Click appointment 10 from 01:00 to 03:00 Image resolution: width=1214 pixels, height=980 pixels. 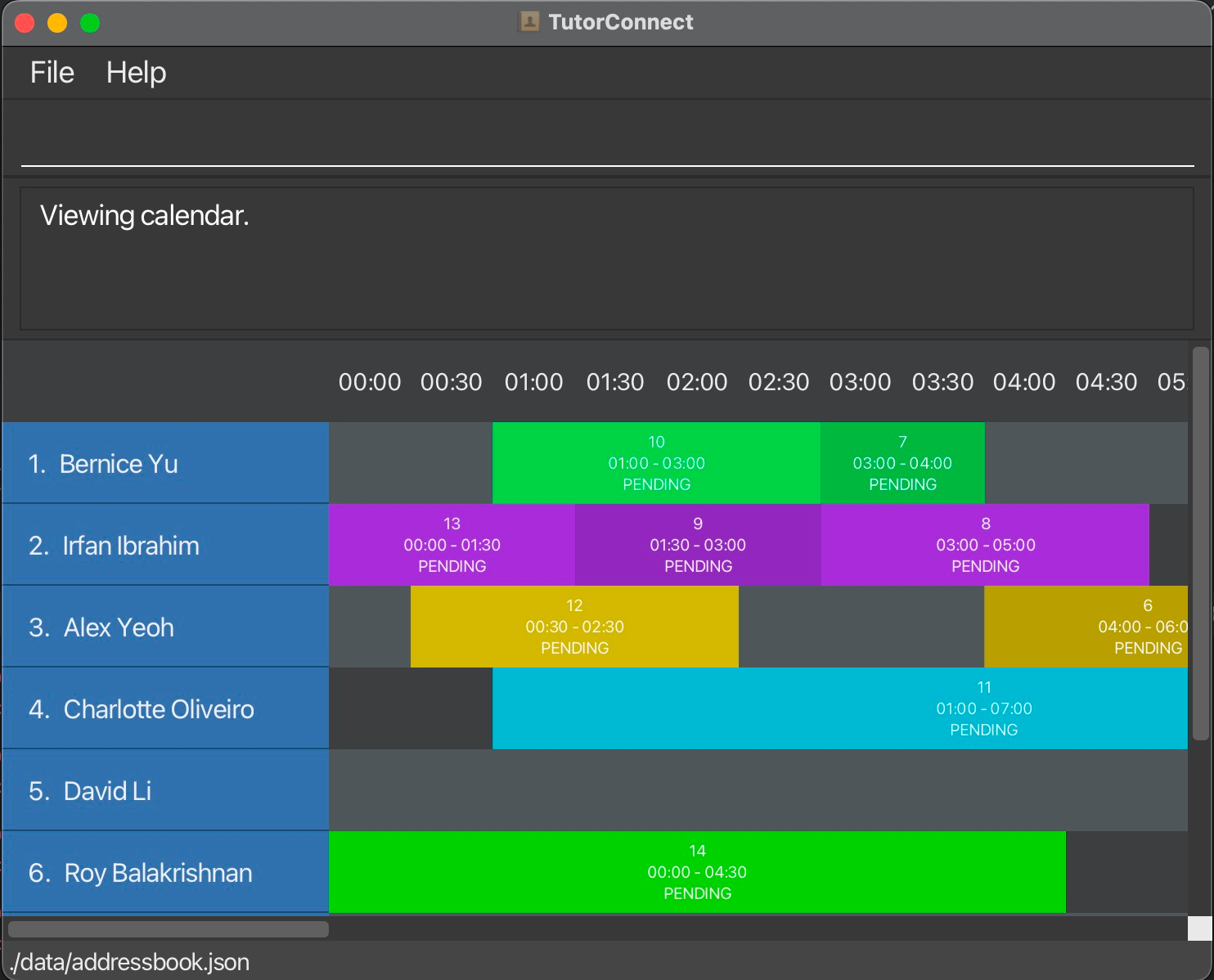(656, 463)
